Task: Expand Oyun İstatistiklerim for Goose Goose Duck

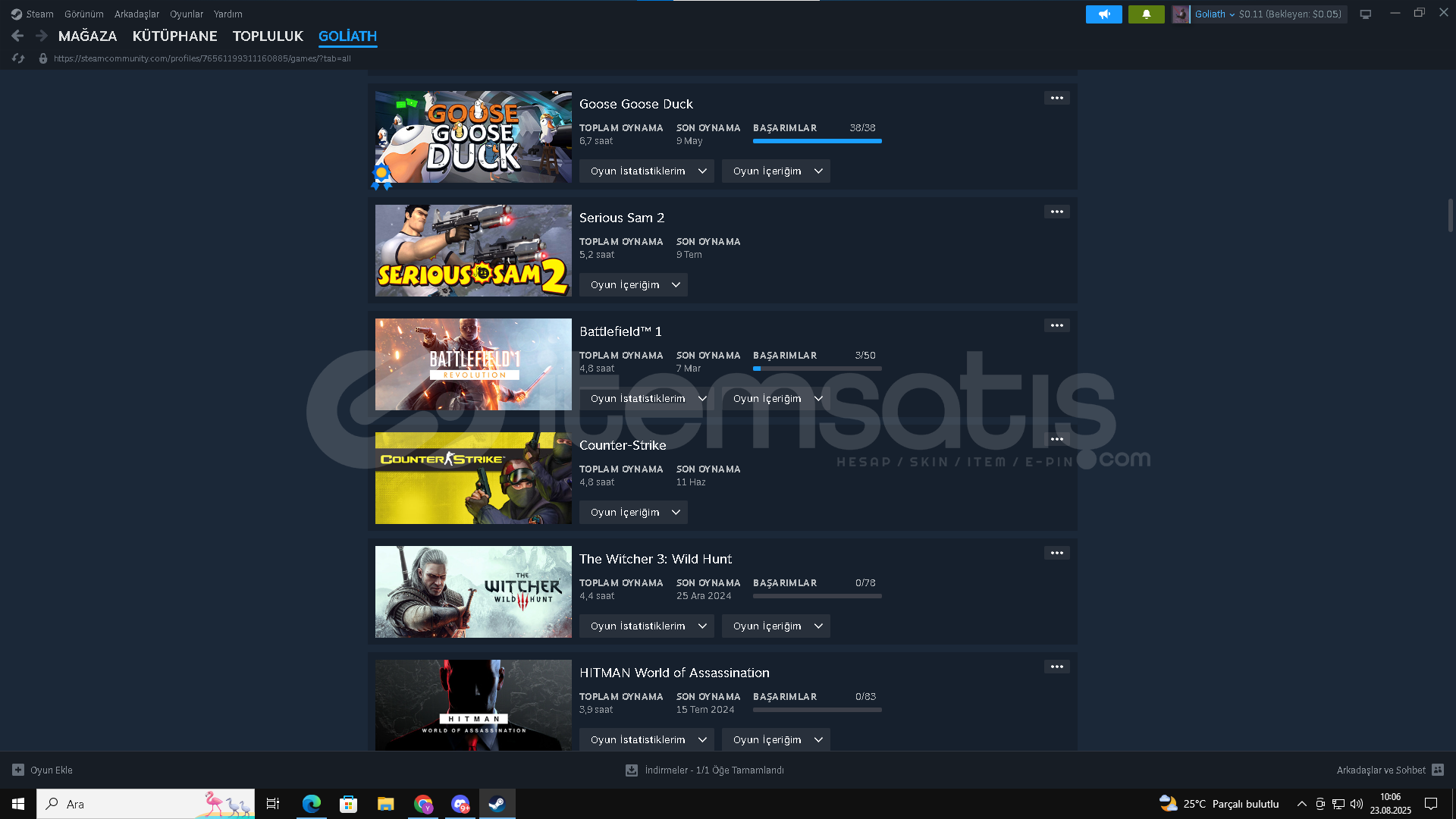Action: tap(647, 171)
